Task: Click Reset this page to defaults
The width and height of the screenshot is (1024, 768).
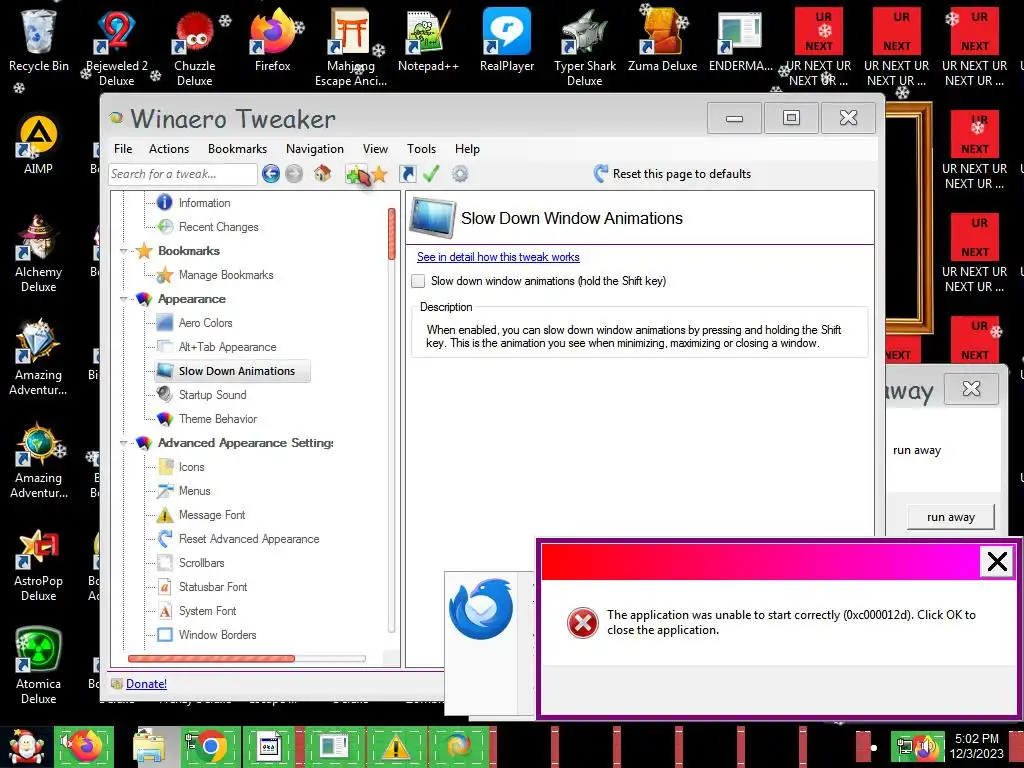Action: [673, 174]
